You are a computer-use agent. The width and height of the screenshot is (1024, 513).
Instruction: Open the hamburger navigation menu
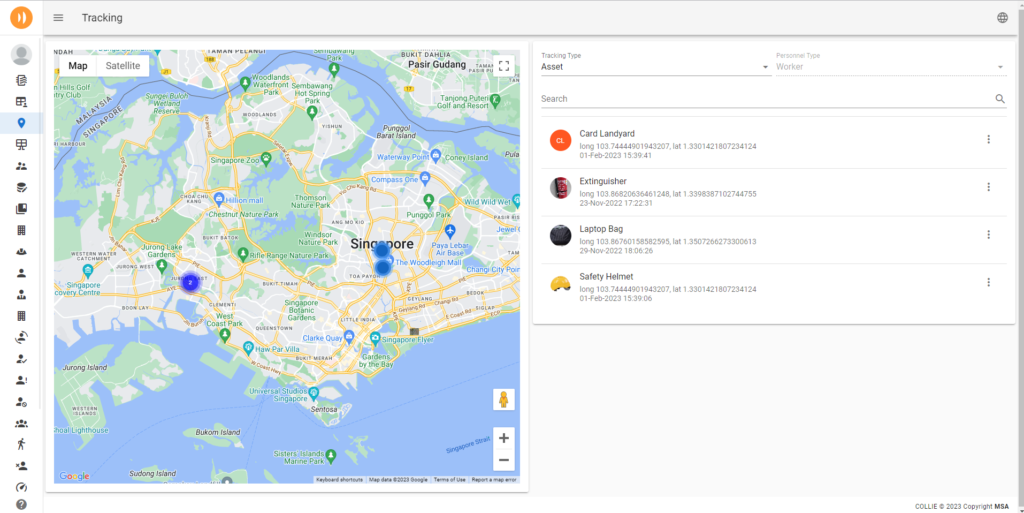(x=58, y=18)
